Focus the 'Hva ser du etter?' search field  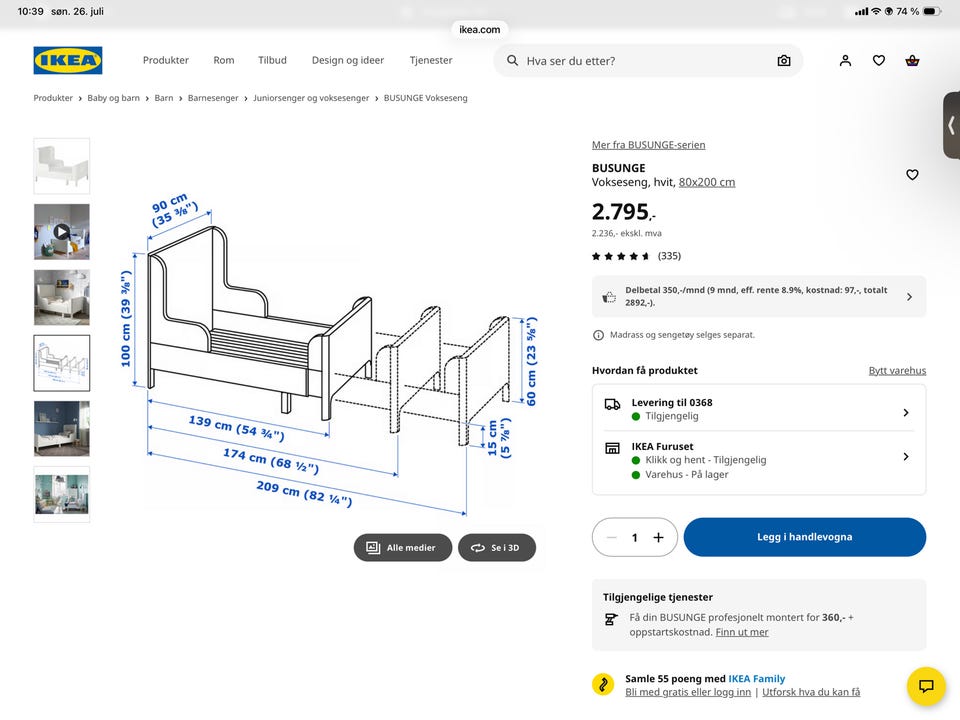(x=648, y=61)
